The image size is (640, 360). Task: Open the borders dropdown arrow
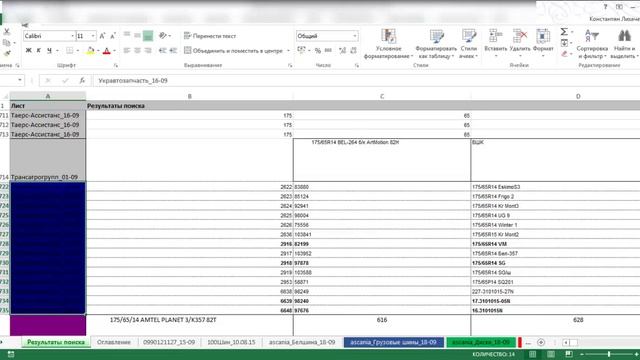tap(78, 51)
